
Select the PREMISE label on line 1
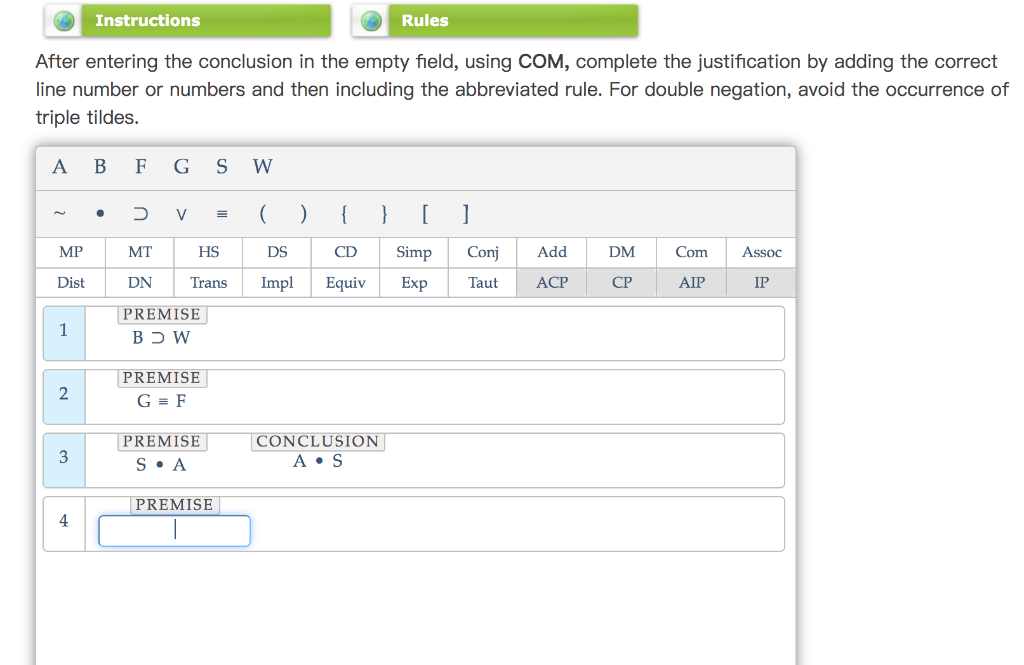162,314
